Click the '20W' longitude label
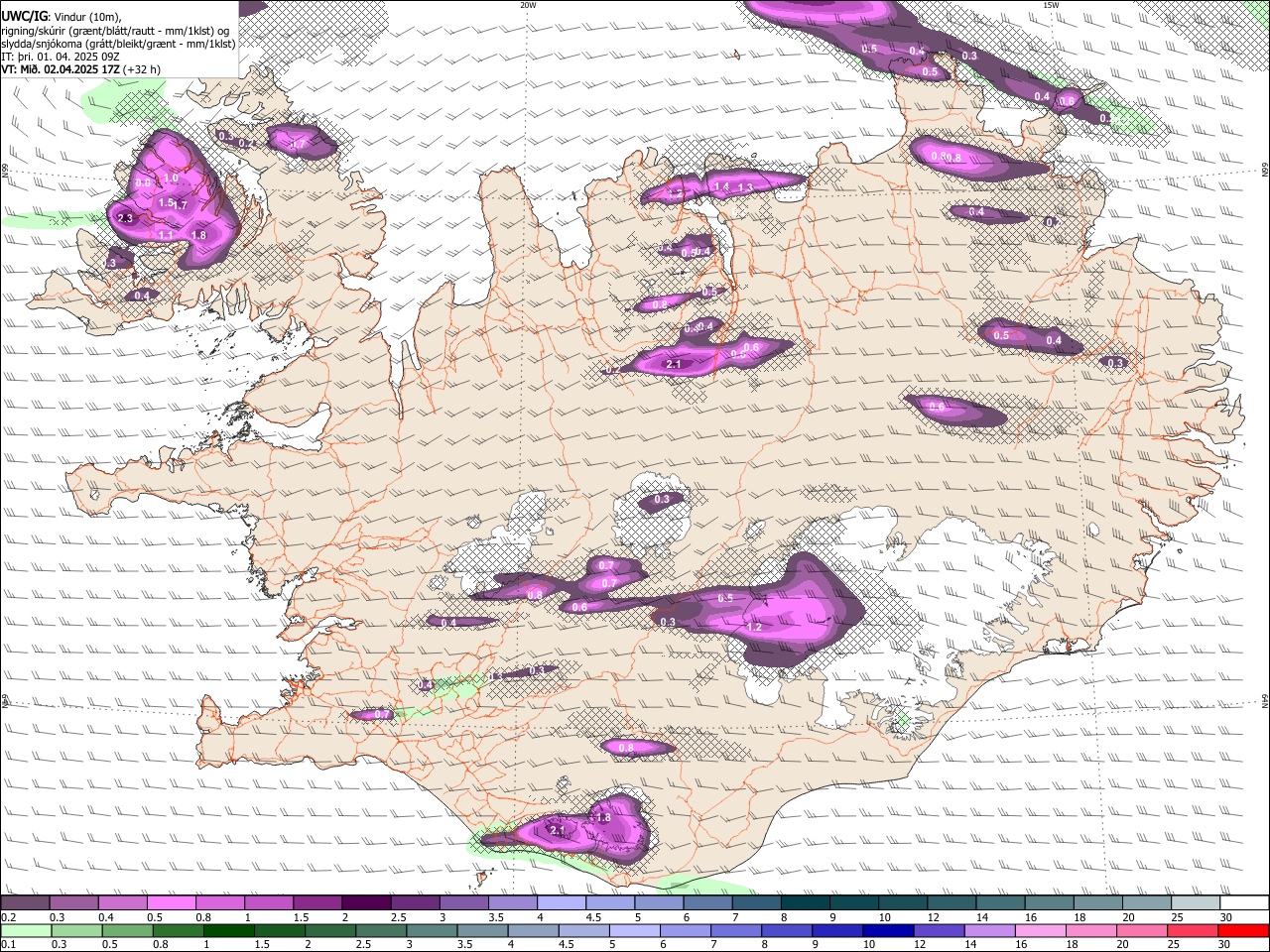This screenshot has width=1270, height=952. [528, 4]
